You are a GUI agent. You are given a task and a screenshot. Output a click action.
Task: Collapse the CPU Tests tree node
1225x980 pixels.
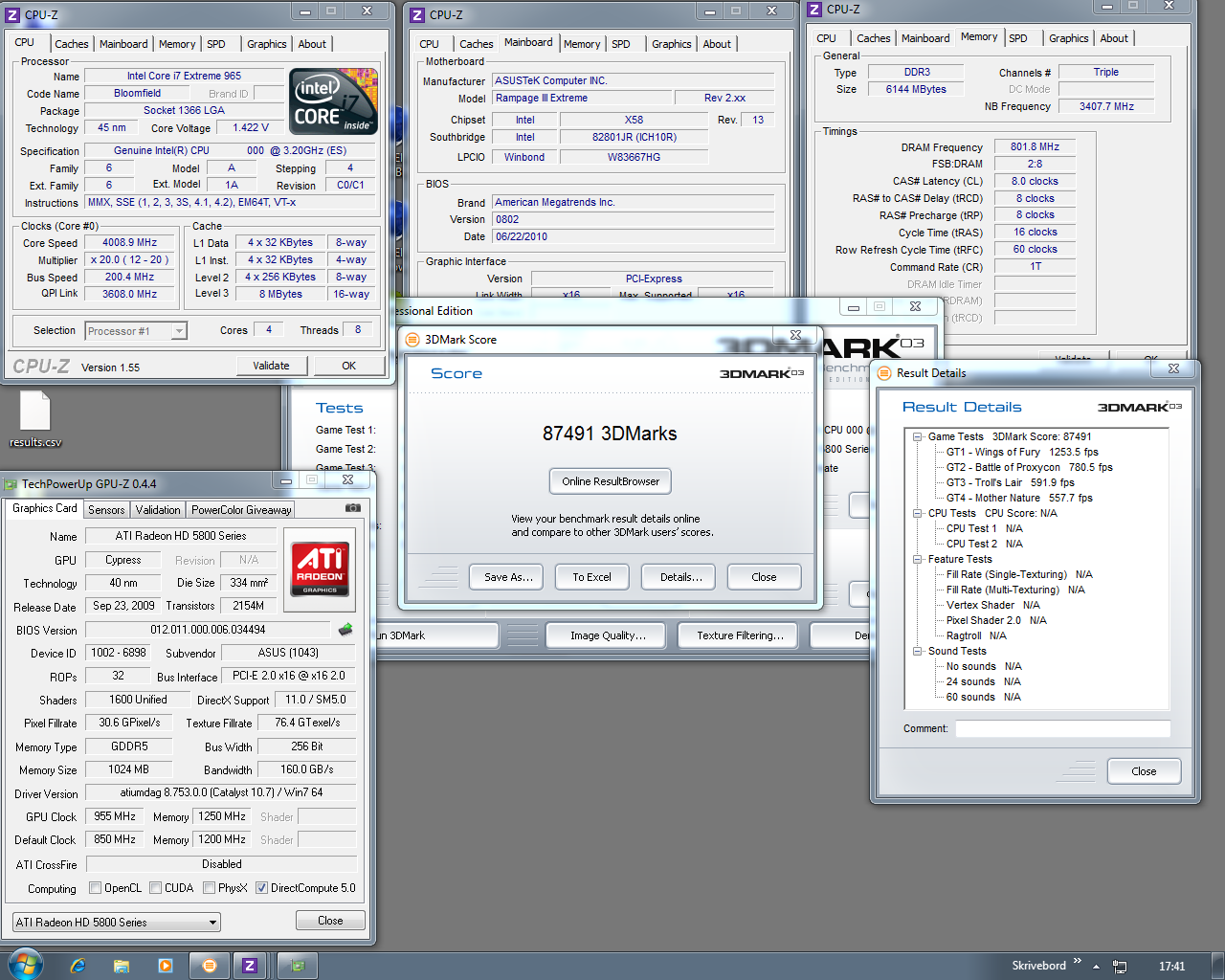click(917, 513)
